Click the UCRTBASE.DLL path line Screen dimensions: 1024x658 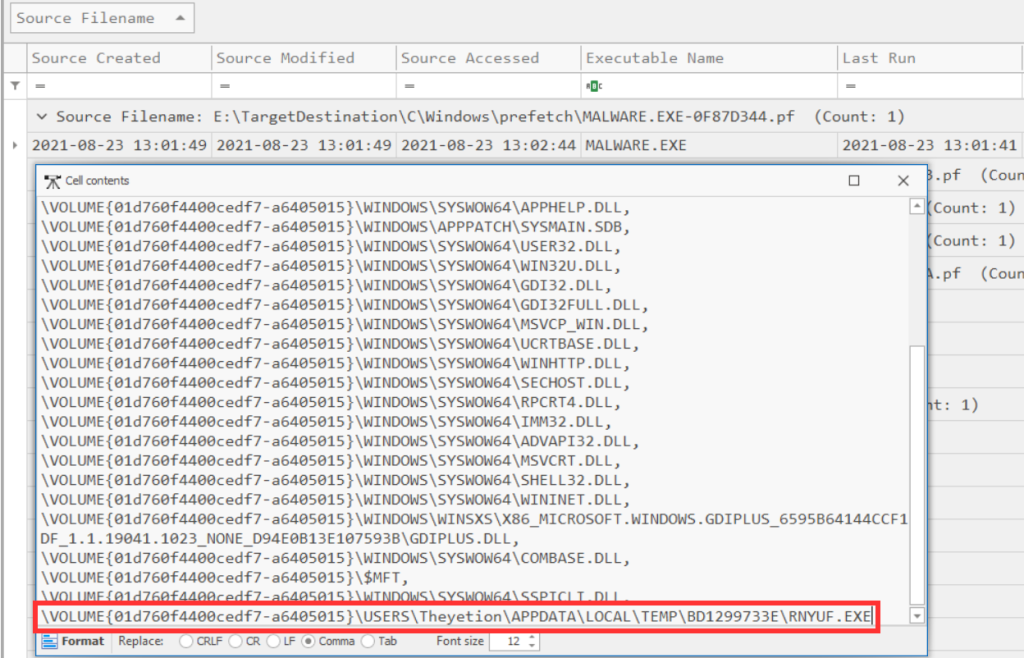coord(340,344)
